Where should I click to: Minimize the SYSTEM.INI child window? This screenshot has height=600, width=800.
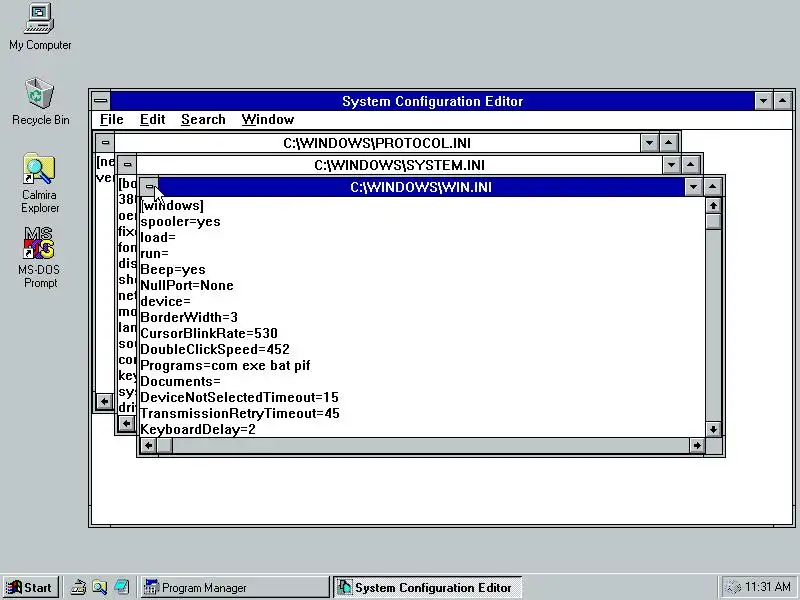coord(671,165)
